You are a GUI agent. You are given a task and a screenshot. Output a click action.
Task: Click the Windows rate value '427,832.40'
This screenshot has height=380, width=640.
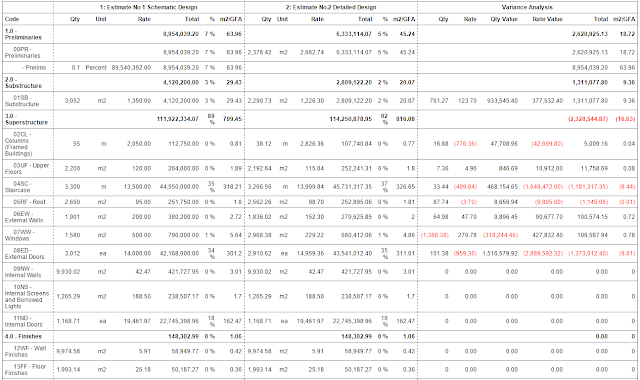tap(548, 236)
